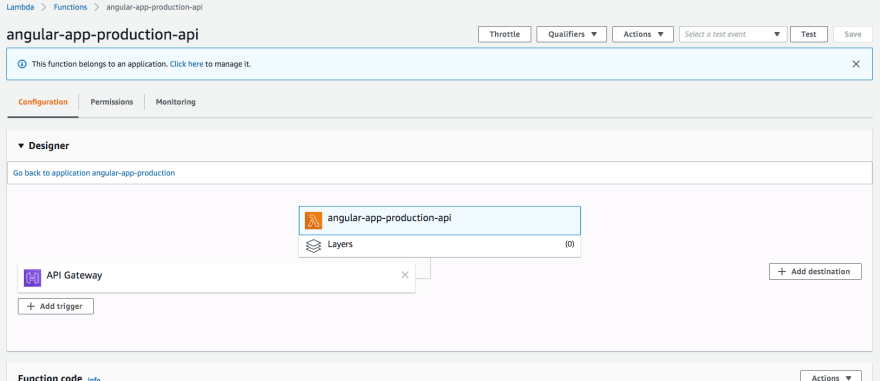The height and width of the screenshot is (381, 880).
Task: Switch to the Permissions tab
Action: 112,102
